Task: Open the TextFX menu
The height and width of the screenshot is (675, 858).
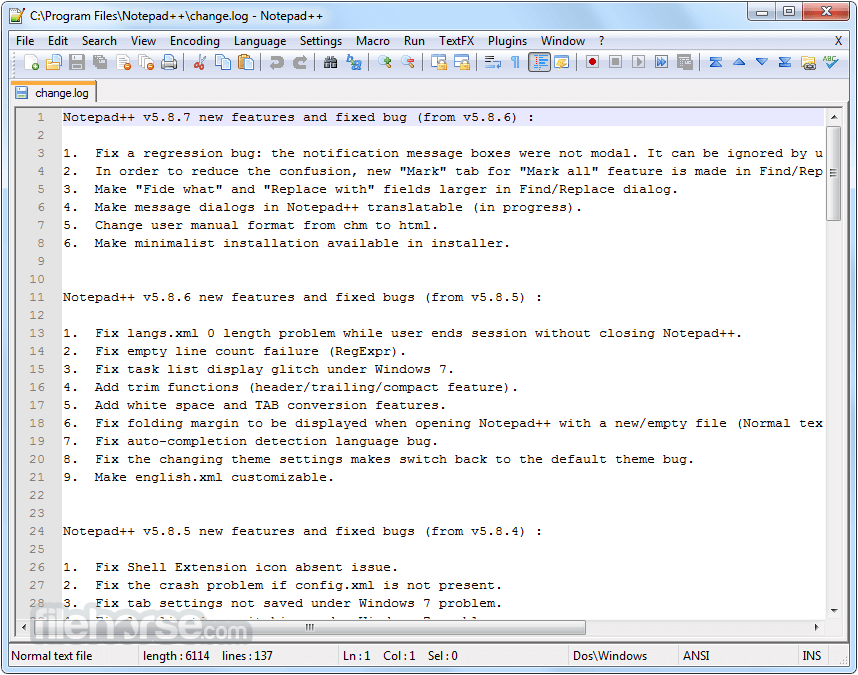Action: [x=456, y=41]
